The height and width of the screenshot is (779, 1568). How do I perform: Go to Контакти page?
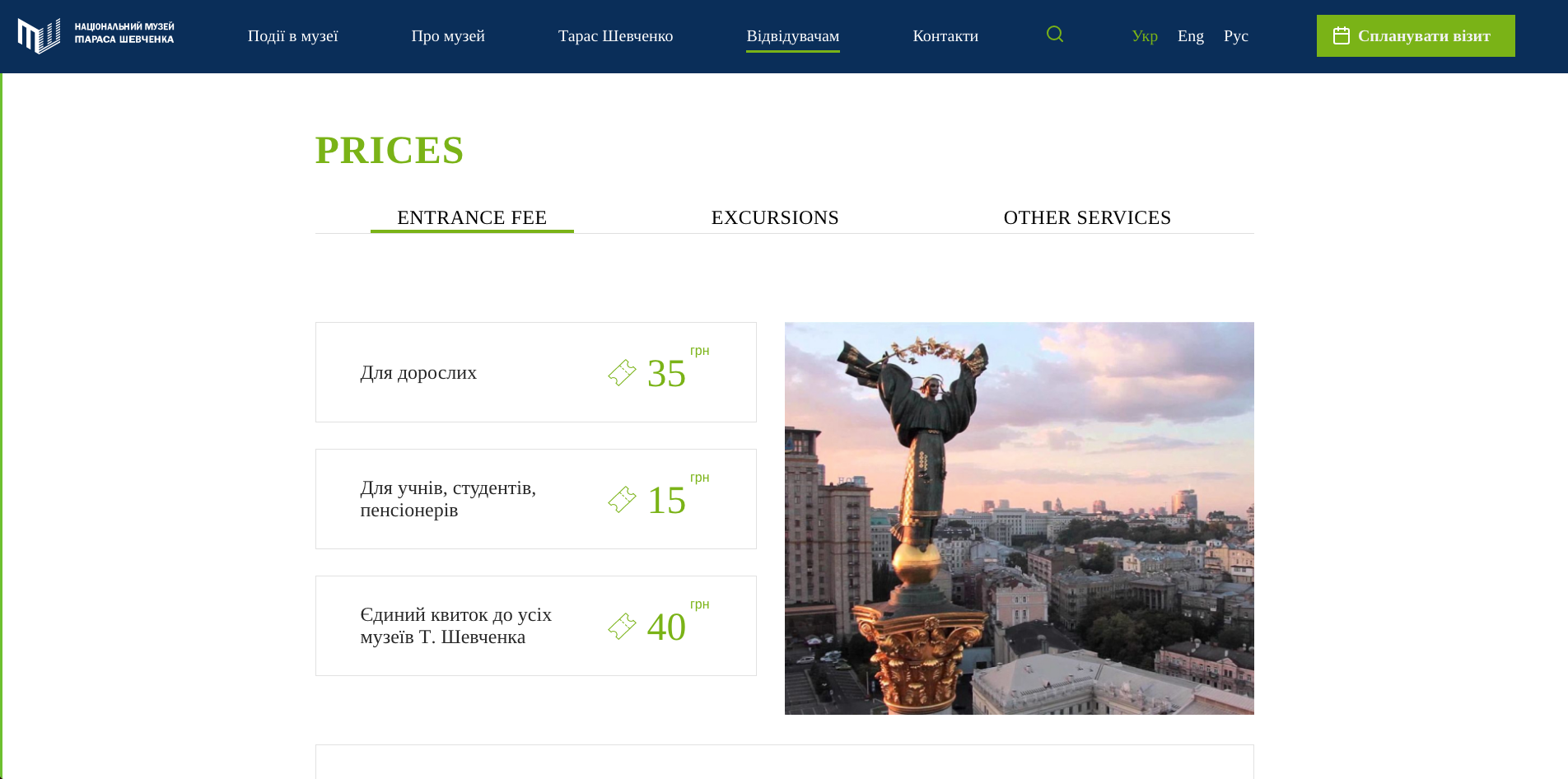[x=945, y=36]
